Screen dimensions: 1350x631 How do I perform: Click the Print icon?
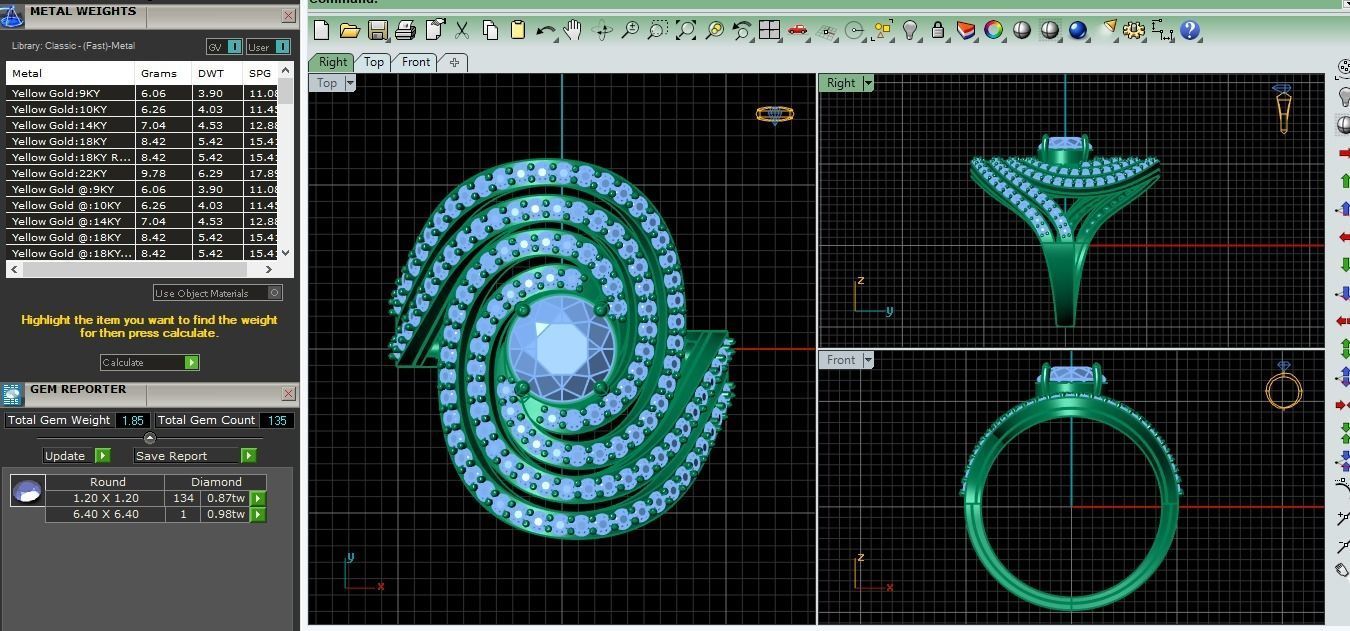coord(406,30)
